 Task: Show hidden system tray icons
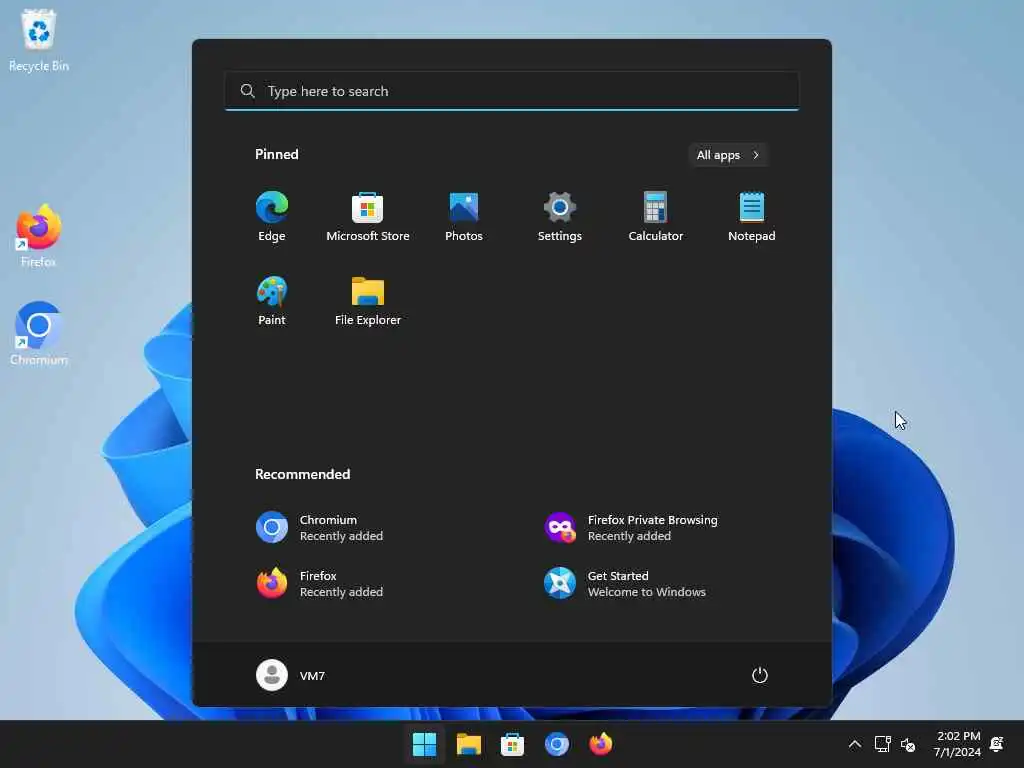pos(855,744)
